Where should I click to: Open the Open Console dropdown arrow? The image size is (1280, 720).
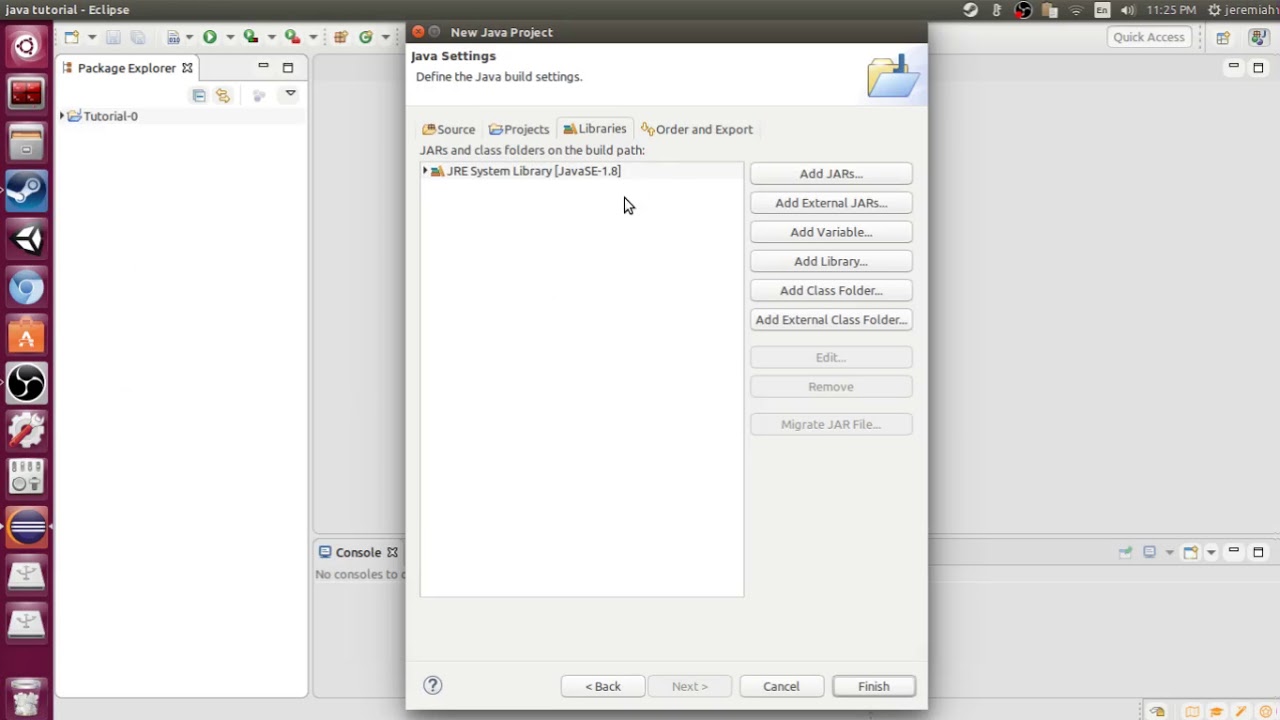tap(1210, 552)
